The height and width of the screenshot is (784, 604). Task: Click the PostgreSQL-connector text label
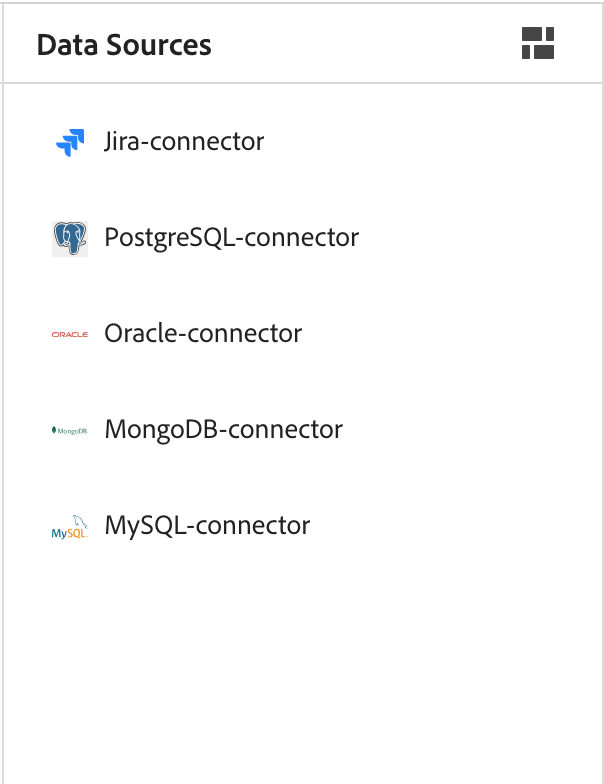pyautogui.click(x=231, y=238)
